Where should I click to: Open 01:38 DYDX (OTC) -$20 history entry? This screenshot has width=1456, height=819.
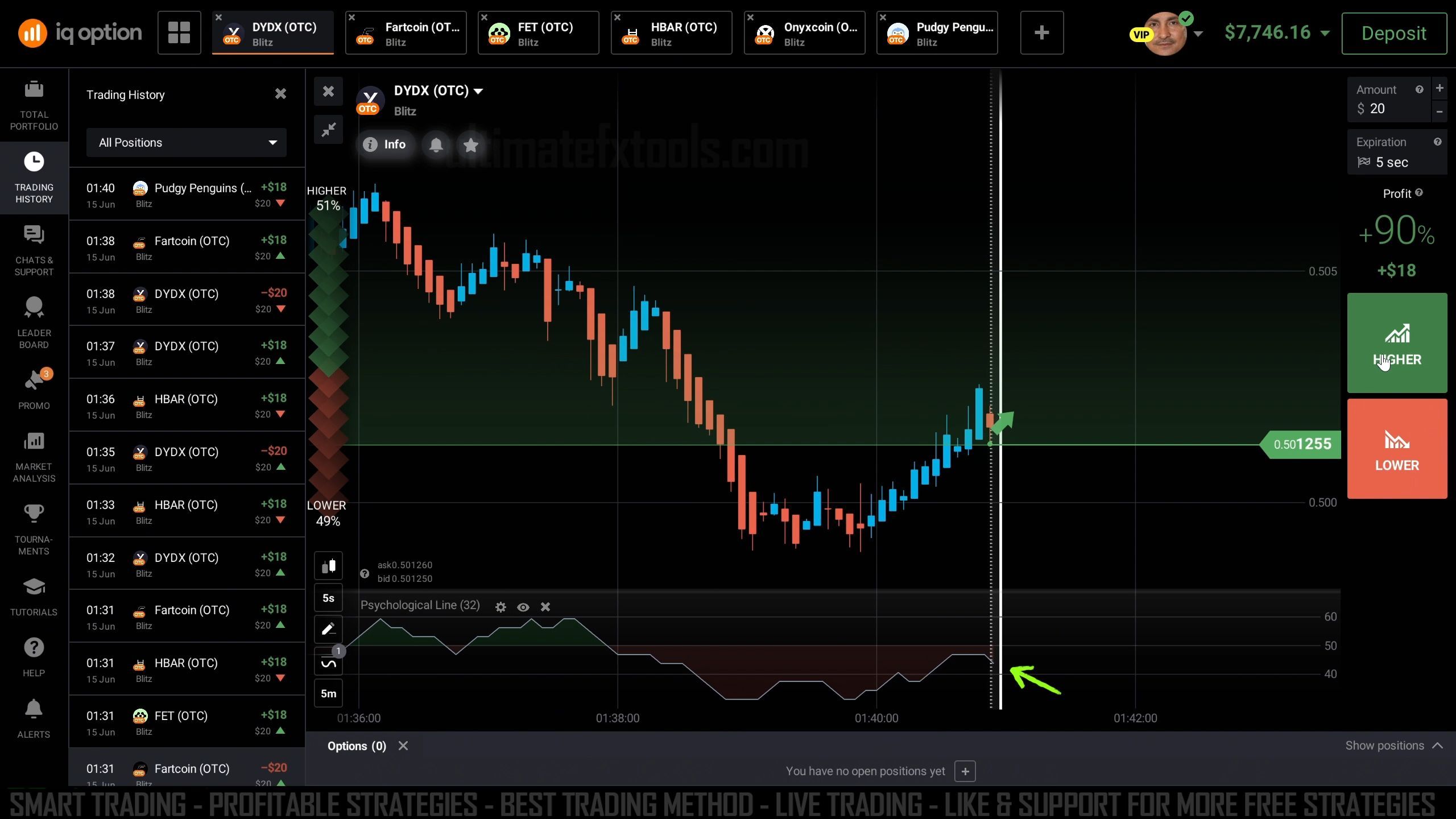pyautogui.click(x=187, y=300)
